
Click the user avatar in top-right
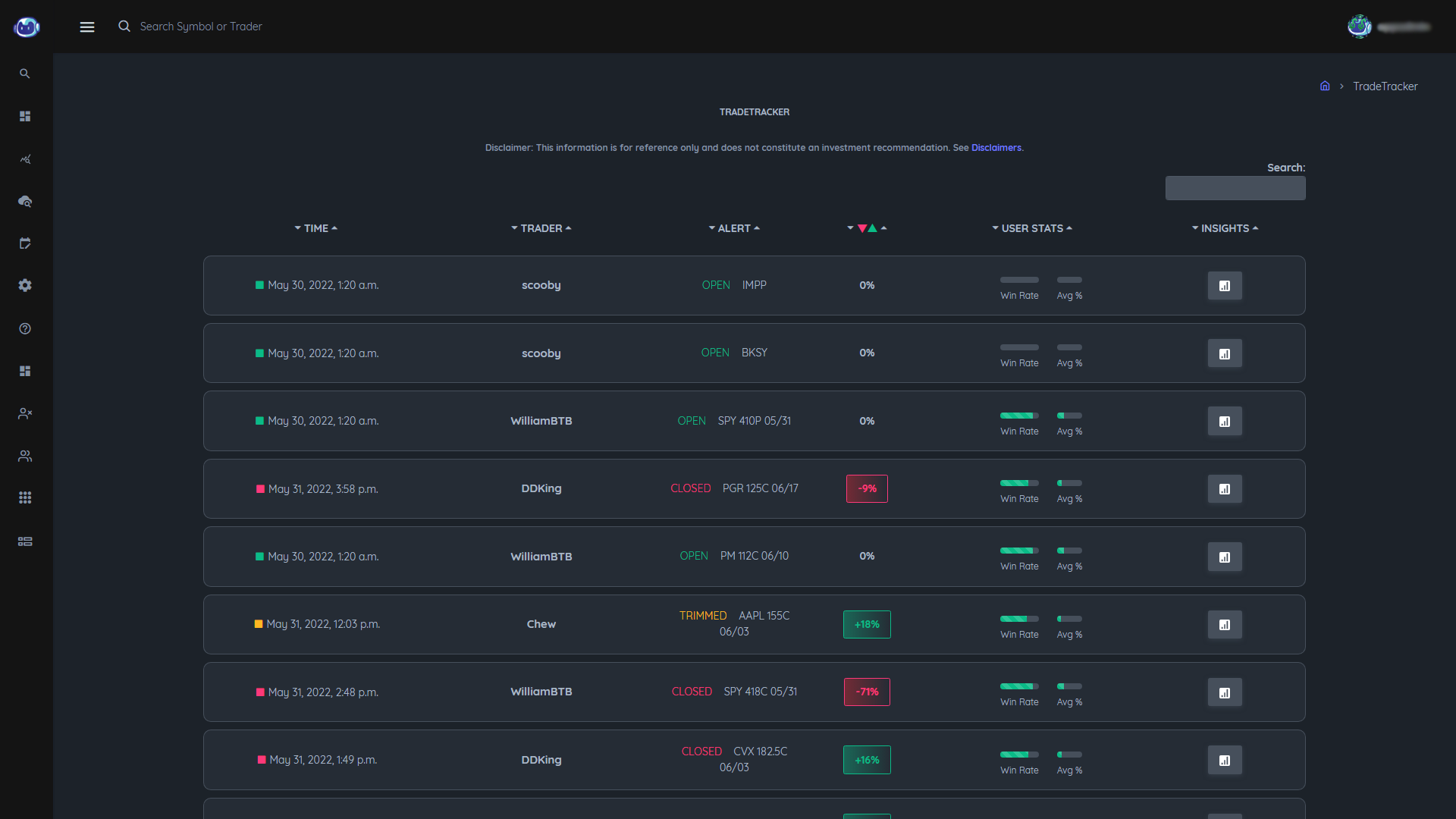pos(1359,27)
